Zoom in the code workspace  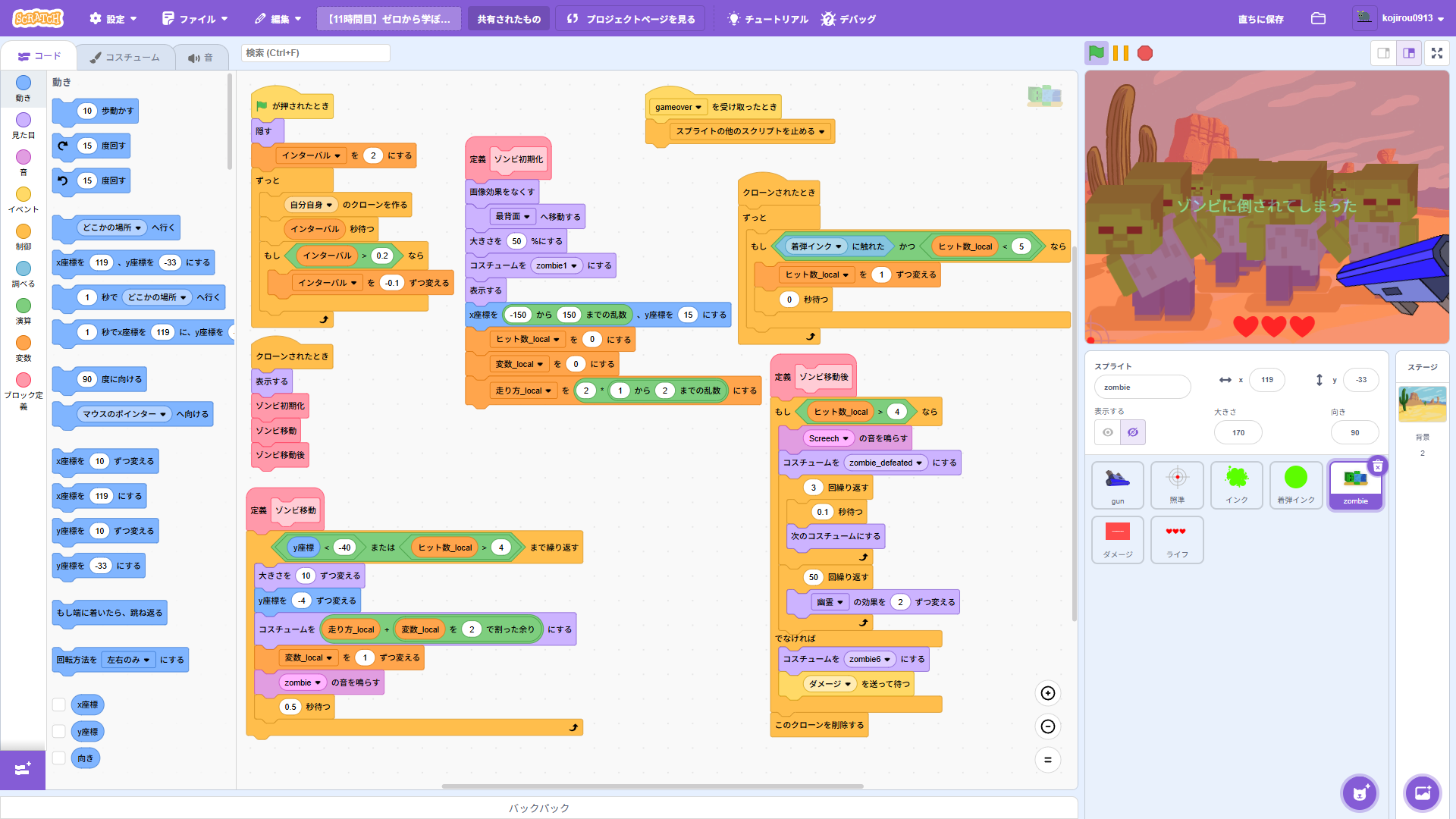tap(1048, 693)
